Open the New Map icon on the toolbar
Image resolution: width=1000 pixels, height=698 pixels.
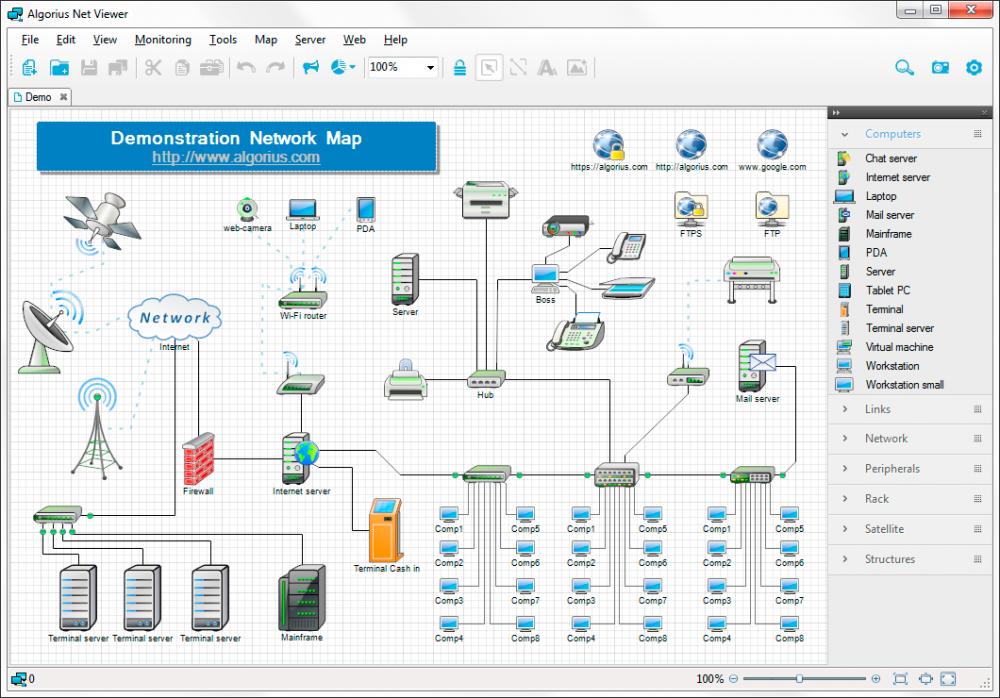pyautogui.click(x=28, y=67)
